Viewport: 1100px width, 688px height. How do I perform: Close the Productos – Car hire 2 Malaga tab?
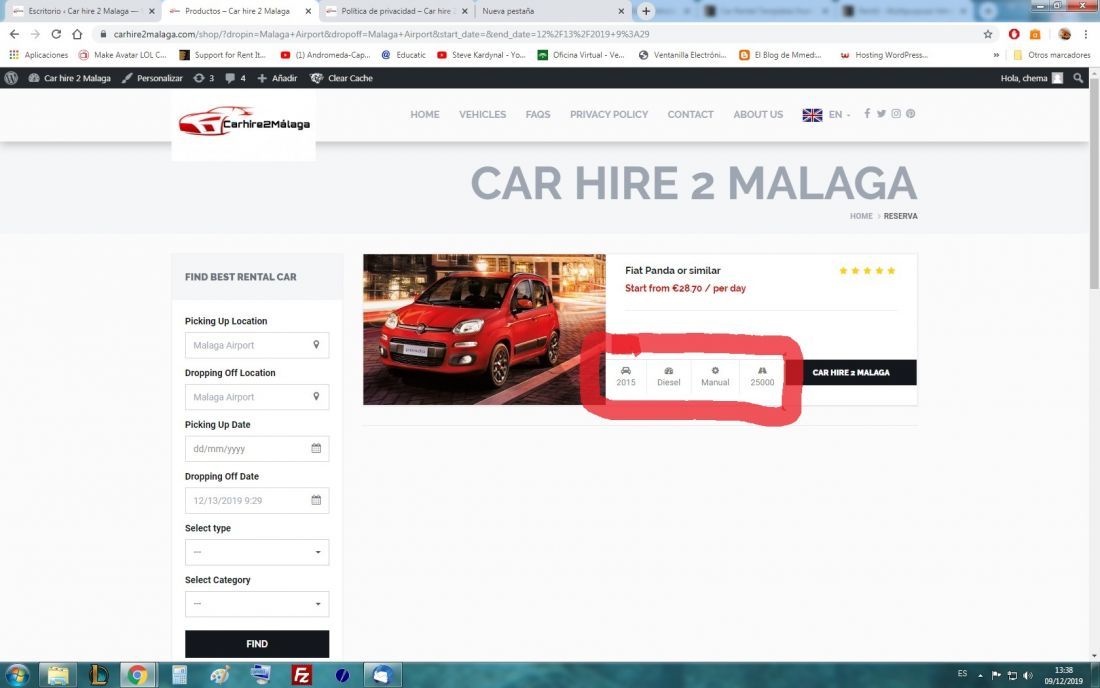308,11
